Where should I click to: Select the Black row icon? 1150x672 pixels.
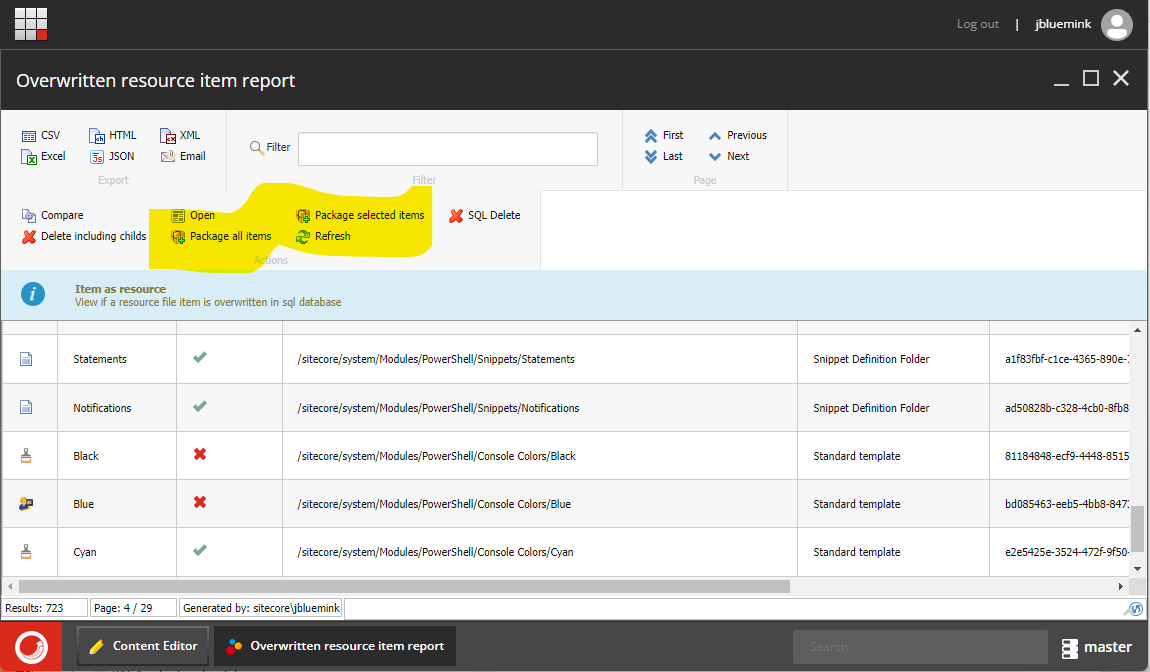click(26, 456)
